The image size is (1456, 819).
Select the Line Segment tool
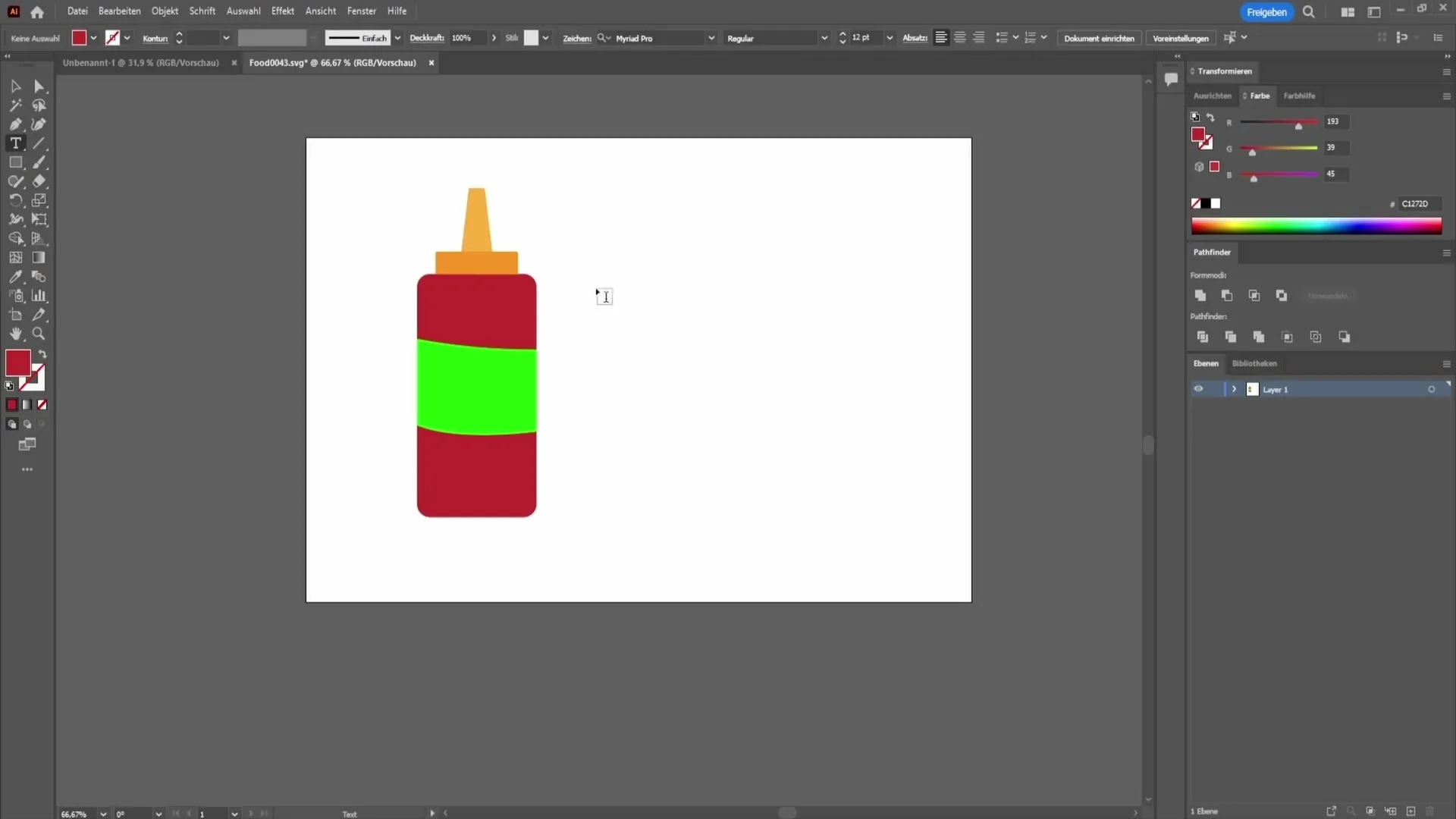[39, 143]
